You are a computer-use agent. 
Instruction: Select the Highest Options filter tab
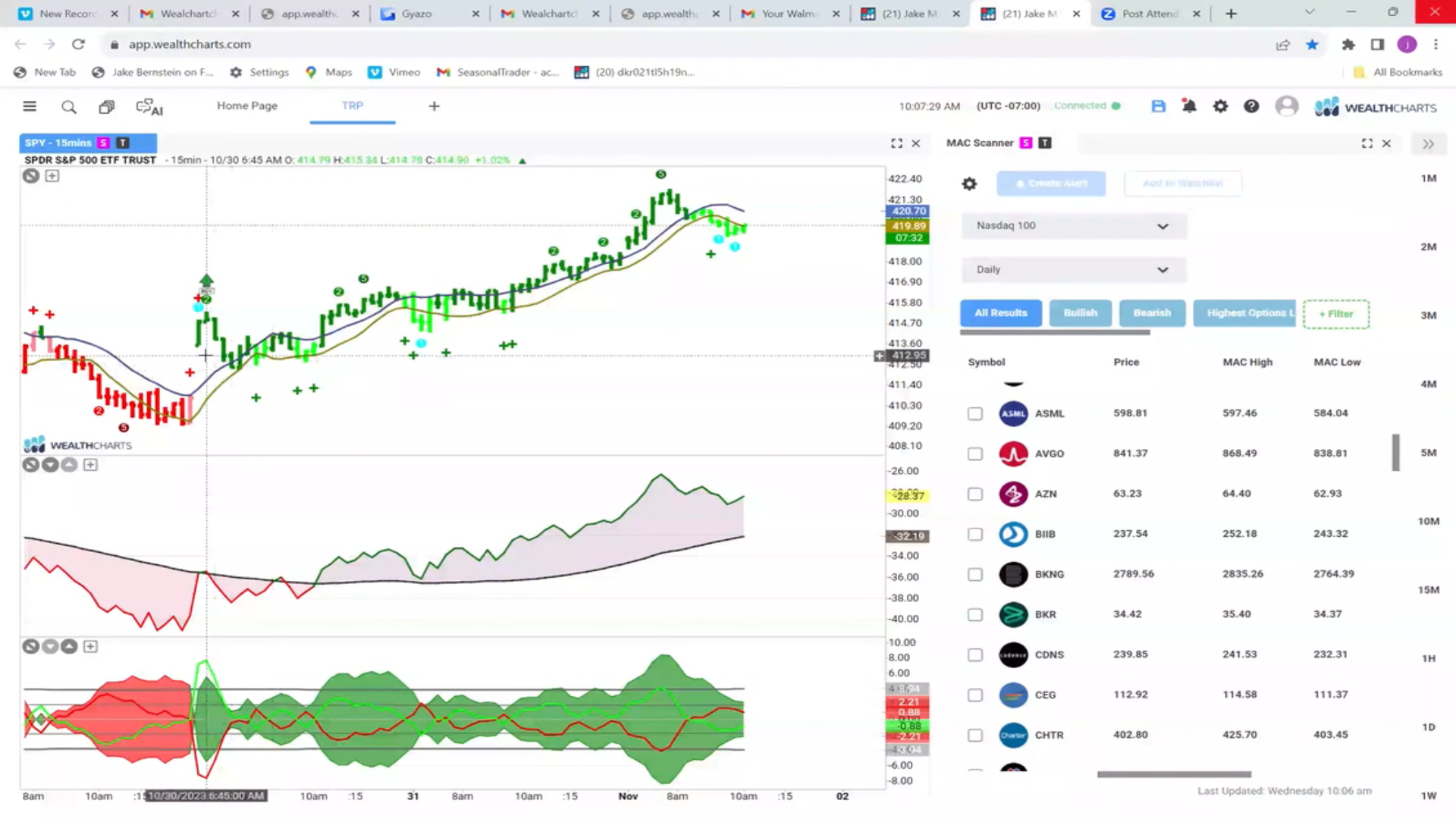(1244, 313)
